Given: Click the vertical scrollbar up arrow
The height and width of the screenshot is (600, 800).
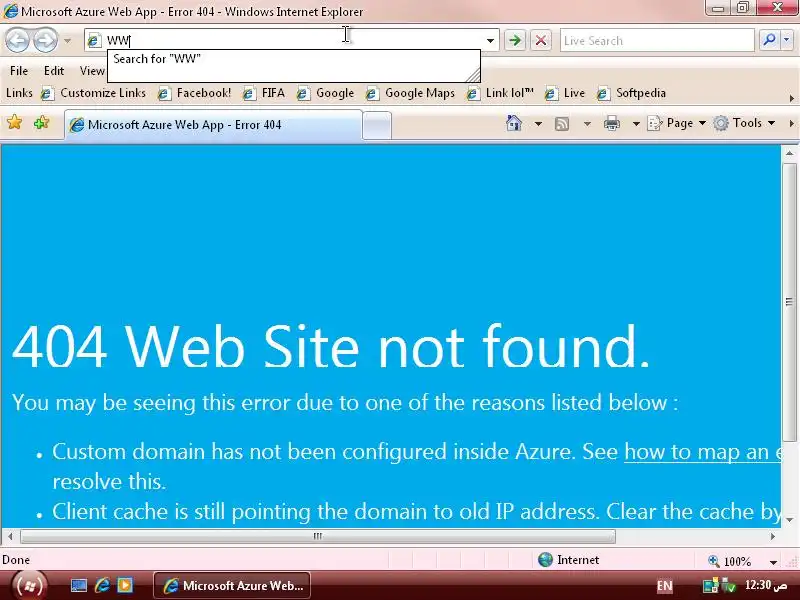Looking at the screenshot, I should (x=789, y=153).
